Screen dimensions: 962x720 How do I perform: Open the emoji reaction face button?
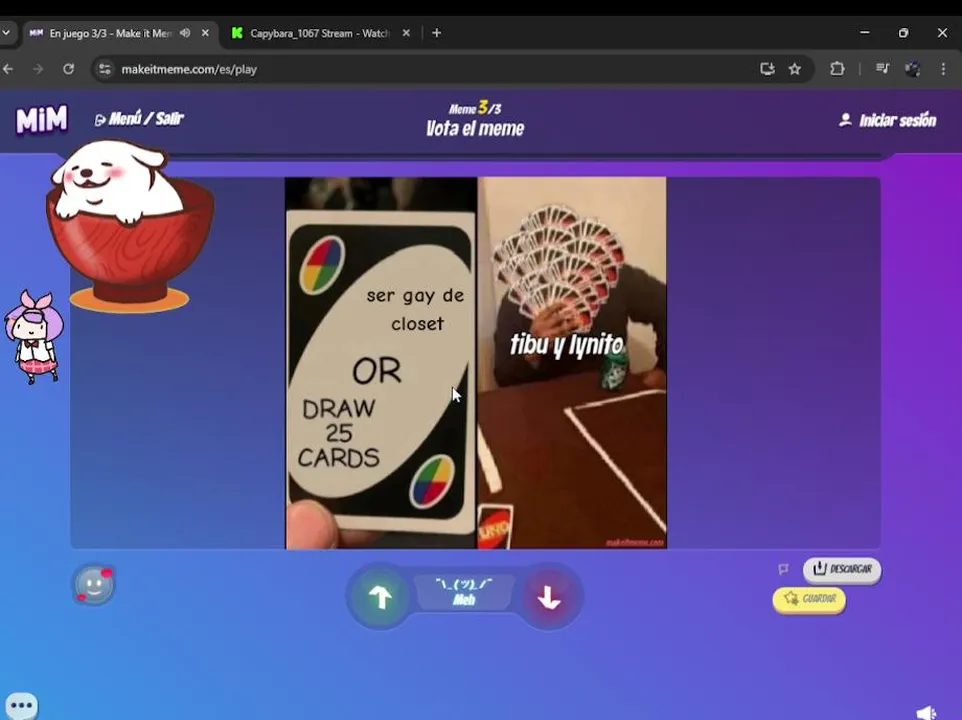point(94,585)
